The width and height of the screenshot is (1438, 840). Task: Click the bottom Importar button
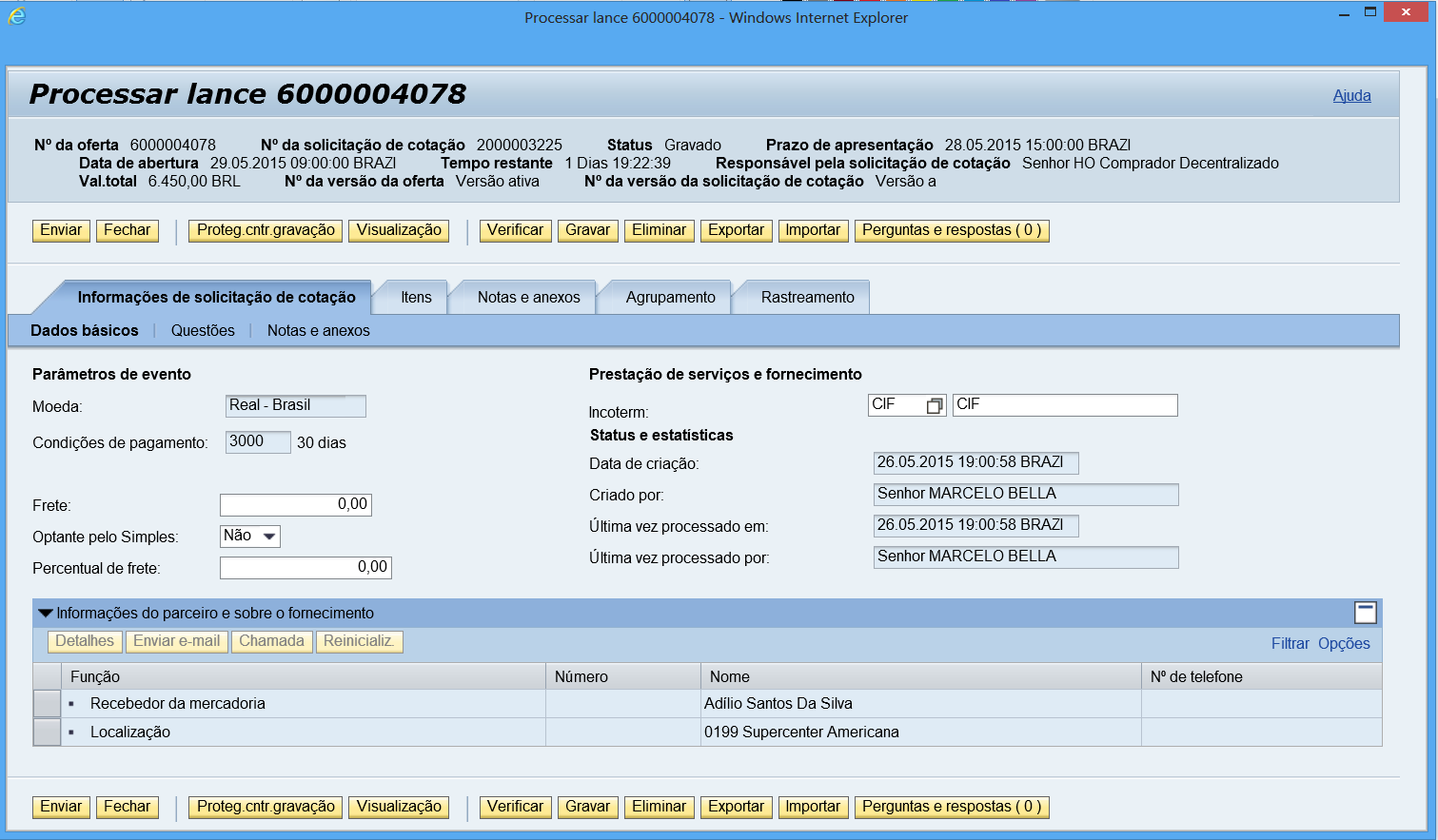tap(813, 807)
